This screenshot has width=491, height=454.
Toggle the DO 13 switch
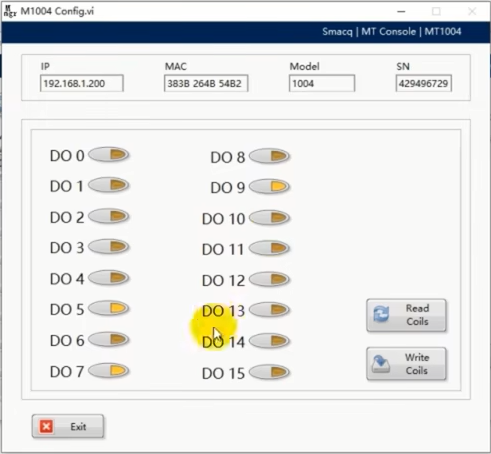pos(269,310)
